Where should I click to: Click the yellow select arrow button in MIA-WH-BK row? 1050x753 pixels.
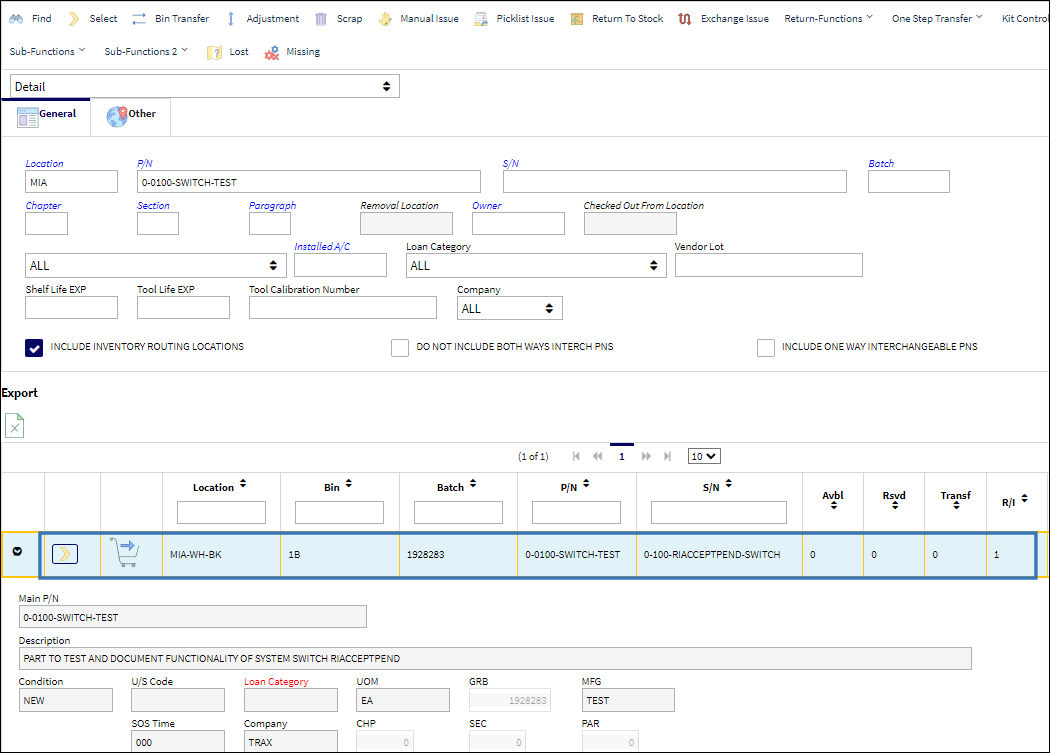(x=65, y=554)
